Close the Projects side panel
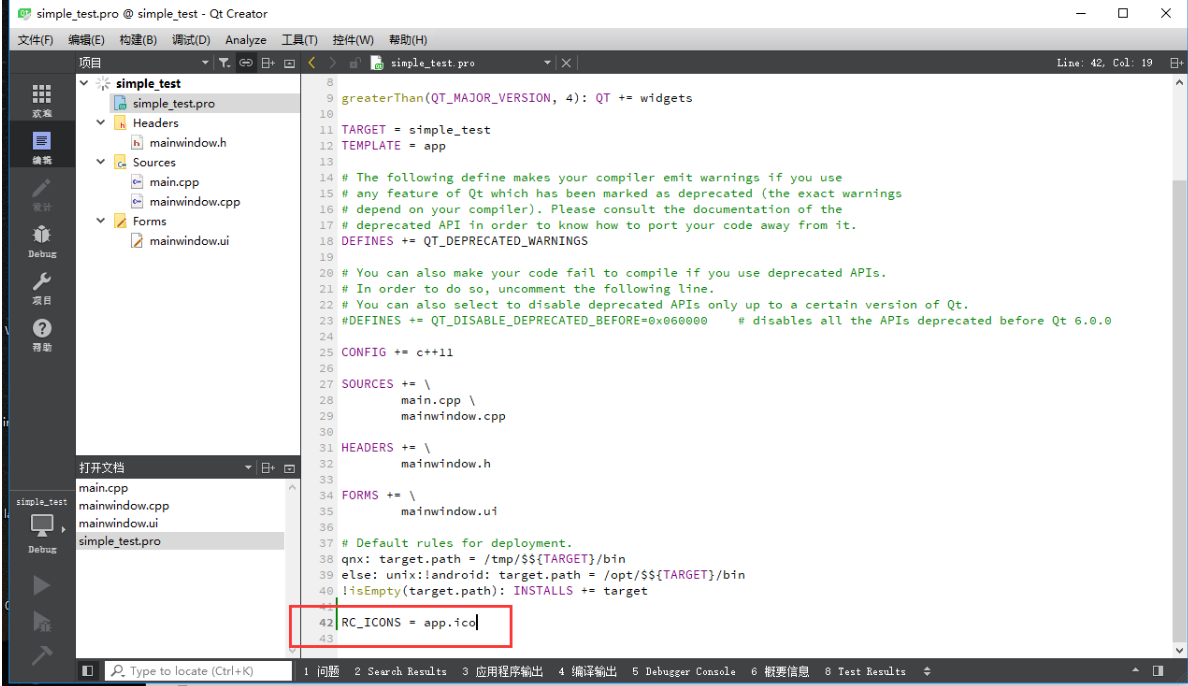The height and width of the screenshot is (686, 1188). (x=289, y=63)
